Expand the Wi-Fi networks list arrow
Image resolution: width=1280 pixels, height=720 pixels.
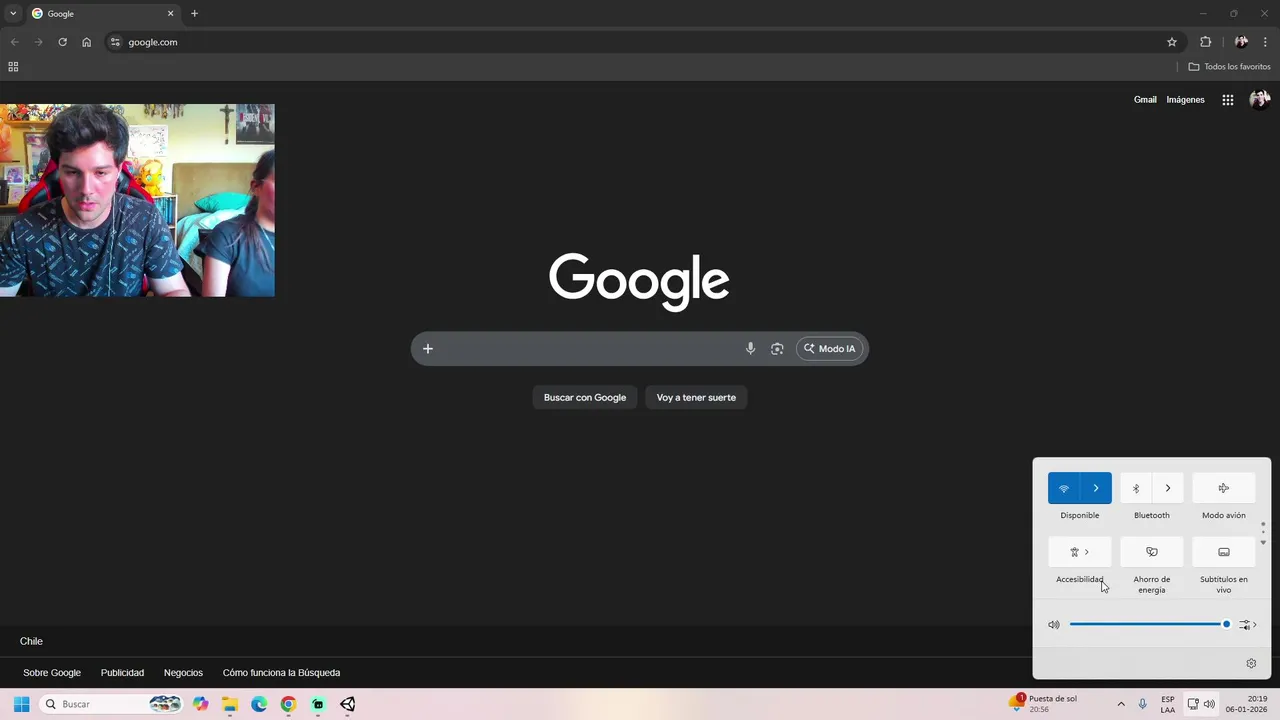(1096, 488)
